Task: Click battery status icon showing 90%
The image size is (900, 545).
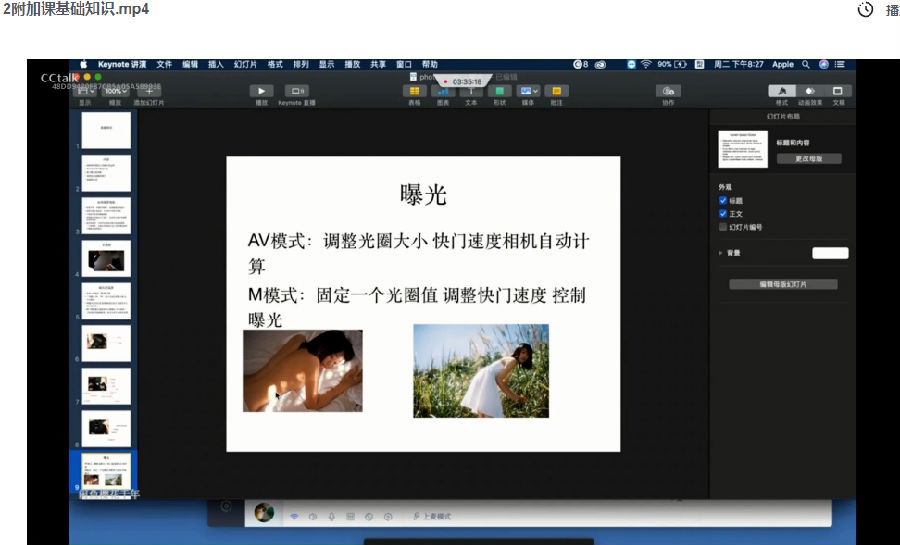Action: pyautogui.click(x=672, y=64)
